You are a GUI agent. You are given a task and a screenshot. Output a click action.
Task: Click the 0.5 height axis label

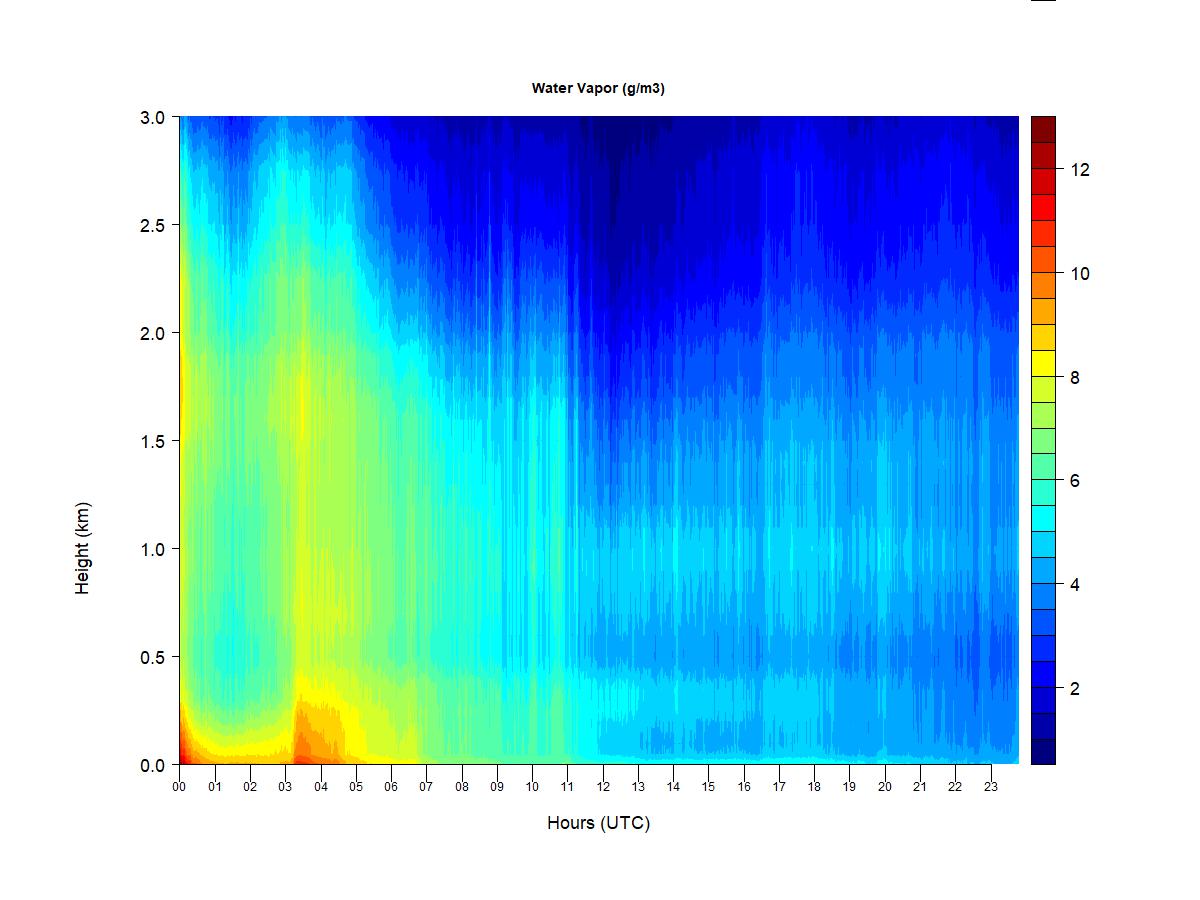pos(152,657)
